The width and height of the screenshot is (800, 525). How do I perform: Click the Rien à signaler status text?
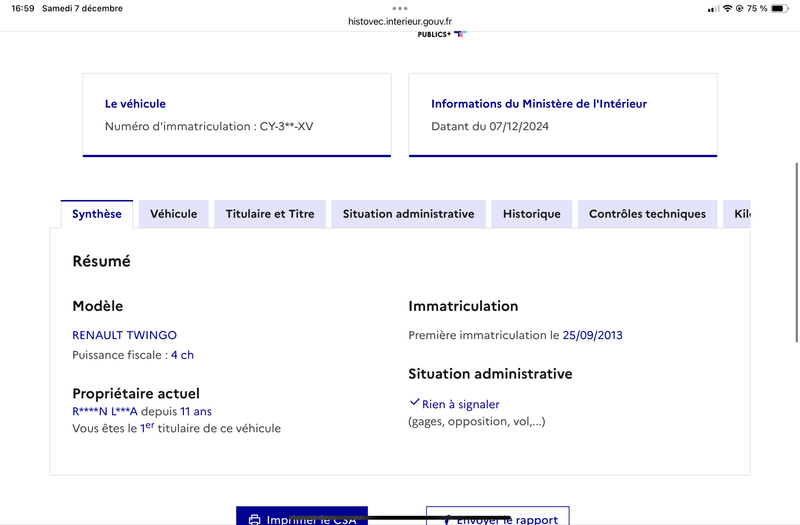(x=461, y=404)
